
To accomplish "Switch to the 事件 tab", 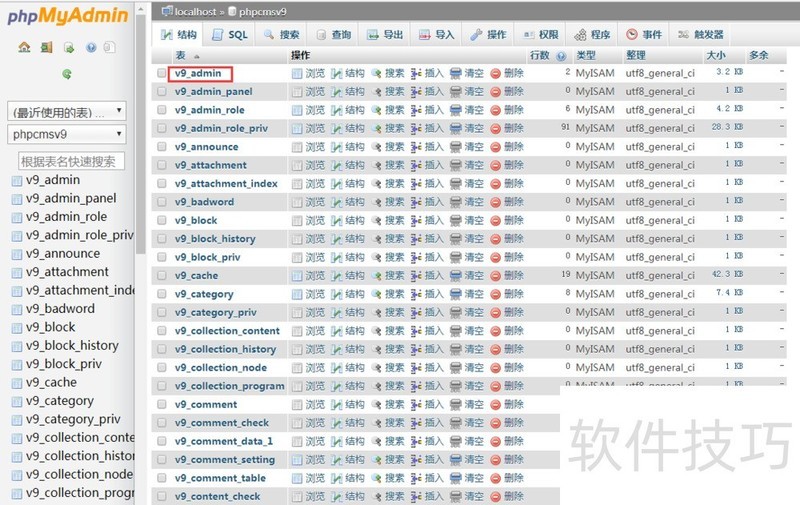I will click(x=644, y=35).
